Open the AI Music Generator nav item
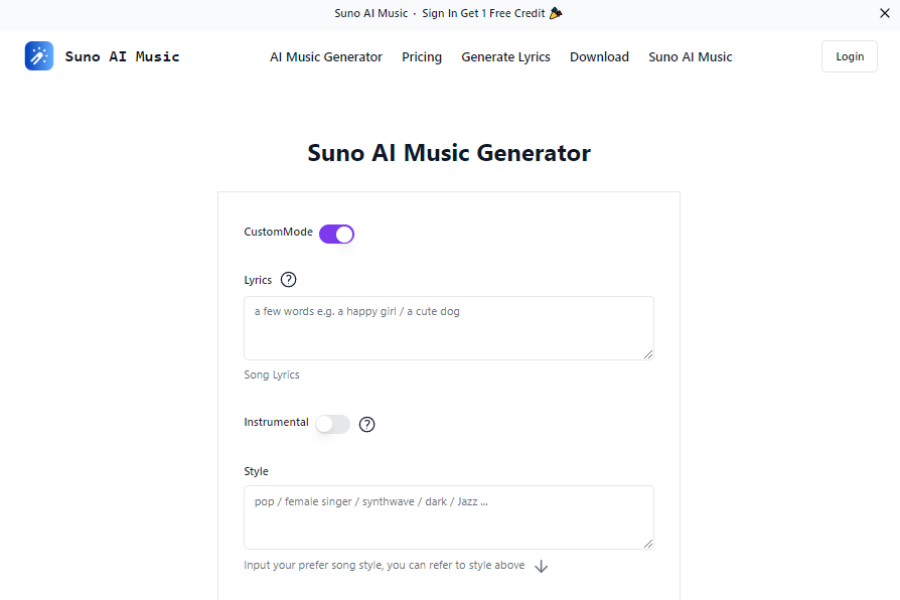Image resolution: width=900 pixels, height=600 pixels. click(x=325, y=57)
